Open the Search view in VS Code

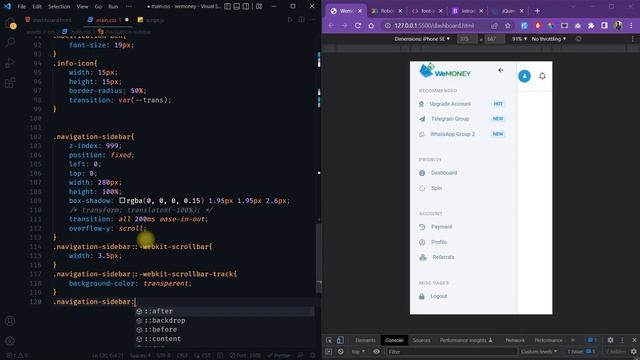(x=10, y=42)
